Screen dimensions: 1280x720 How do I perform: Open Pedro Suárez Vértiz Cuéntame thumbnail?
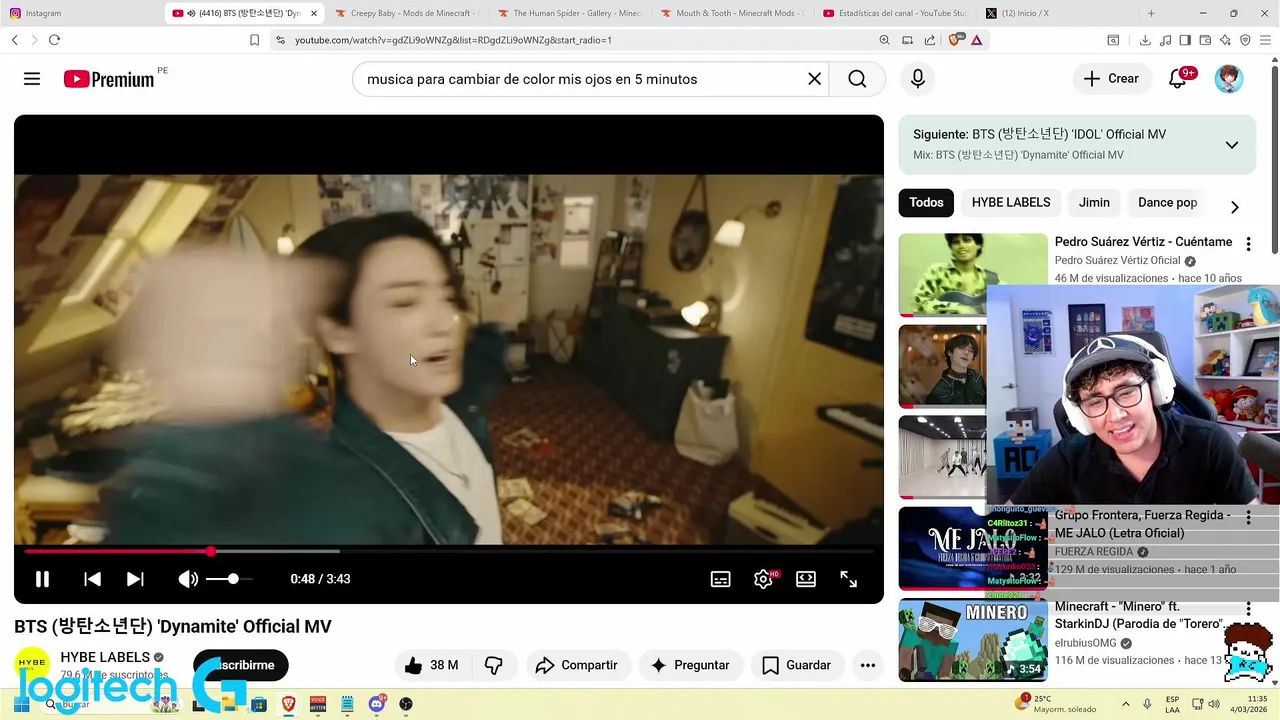click(x=973, y=275)
